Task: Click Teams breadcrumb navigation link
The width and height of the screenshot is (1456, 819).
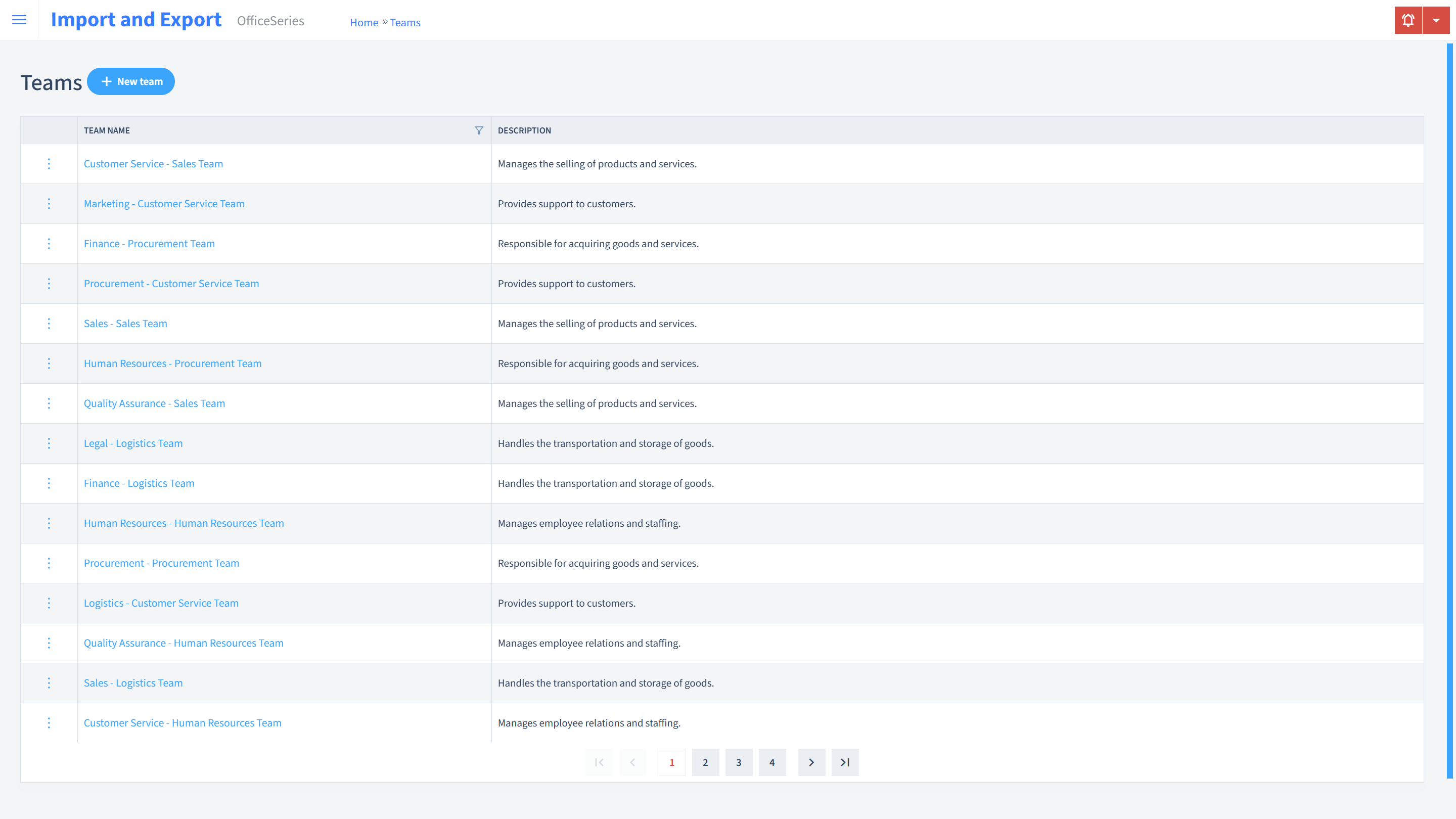Action: (405, 22)
